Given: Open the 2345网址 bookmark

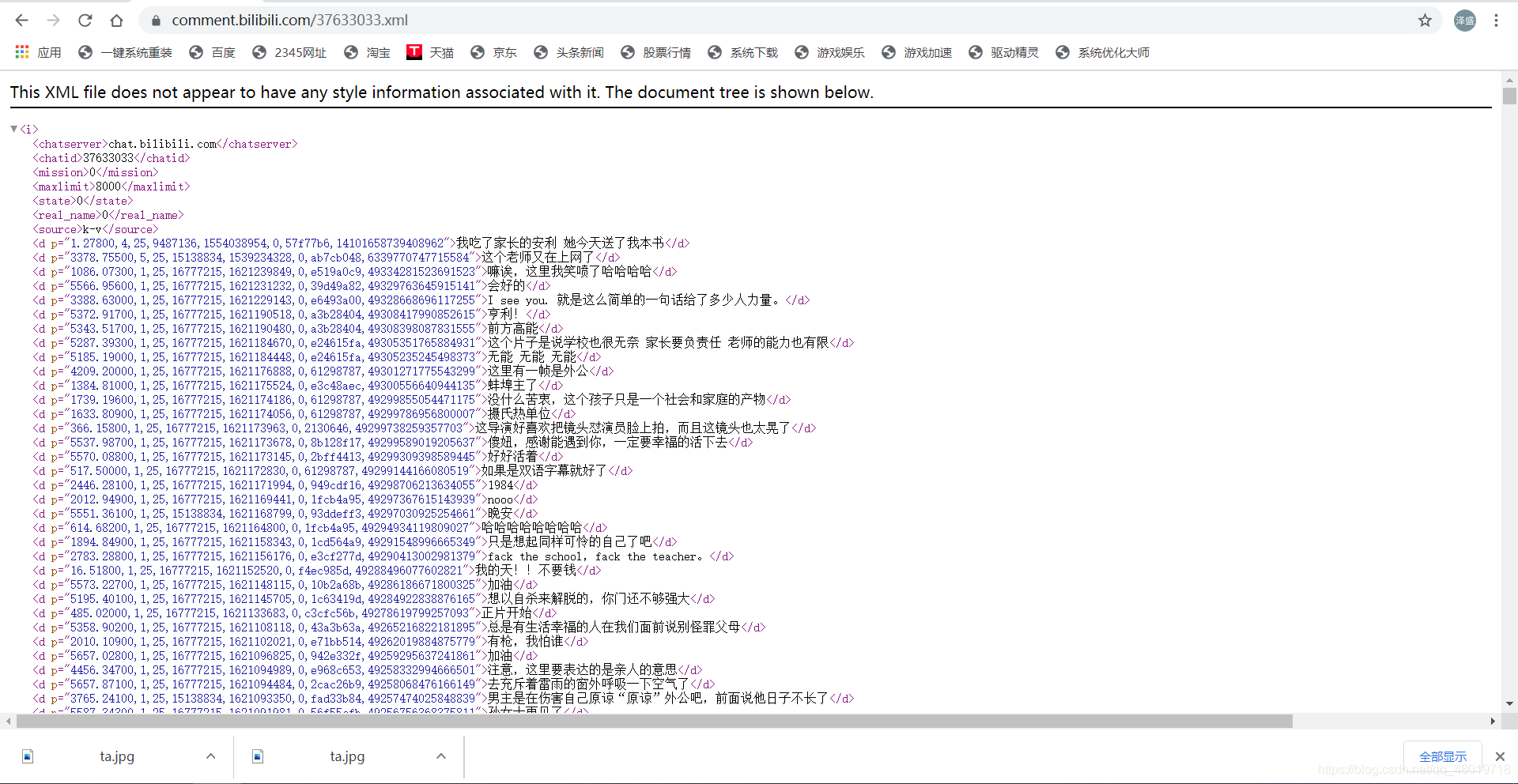Looking at the screenshot, I should (289, 52).
